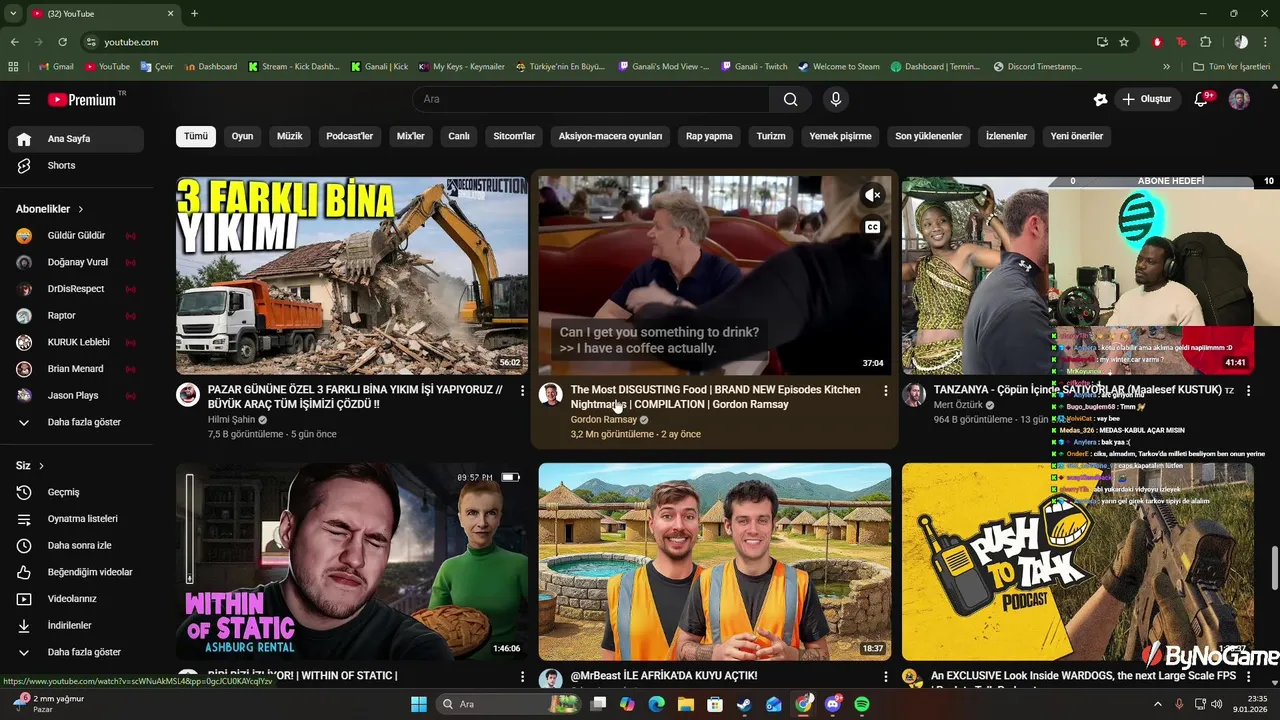Open Daha sonra izle list

pyautogui.click(x=76, y=545)
